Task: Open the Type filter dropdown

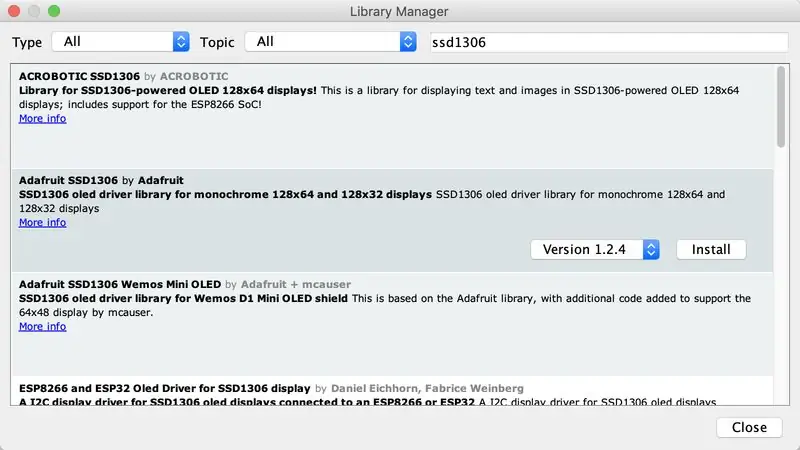Action: [x=120, y=42]
